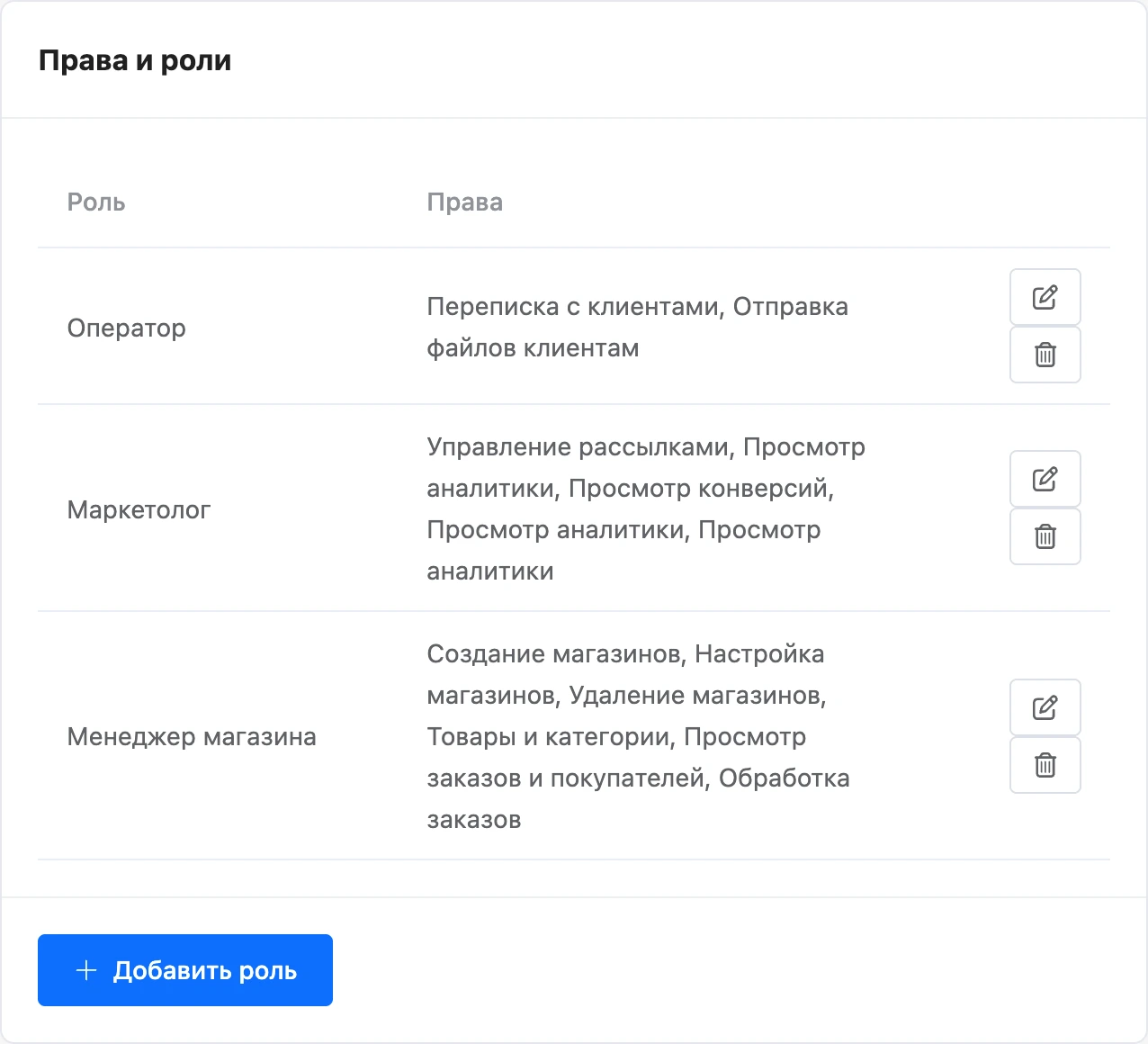Click the Переписка с клиентами permissions text
The width and height of the screenshot is (1148, 1044).
[572, 307]
